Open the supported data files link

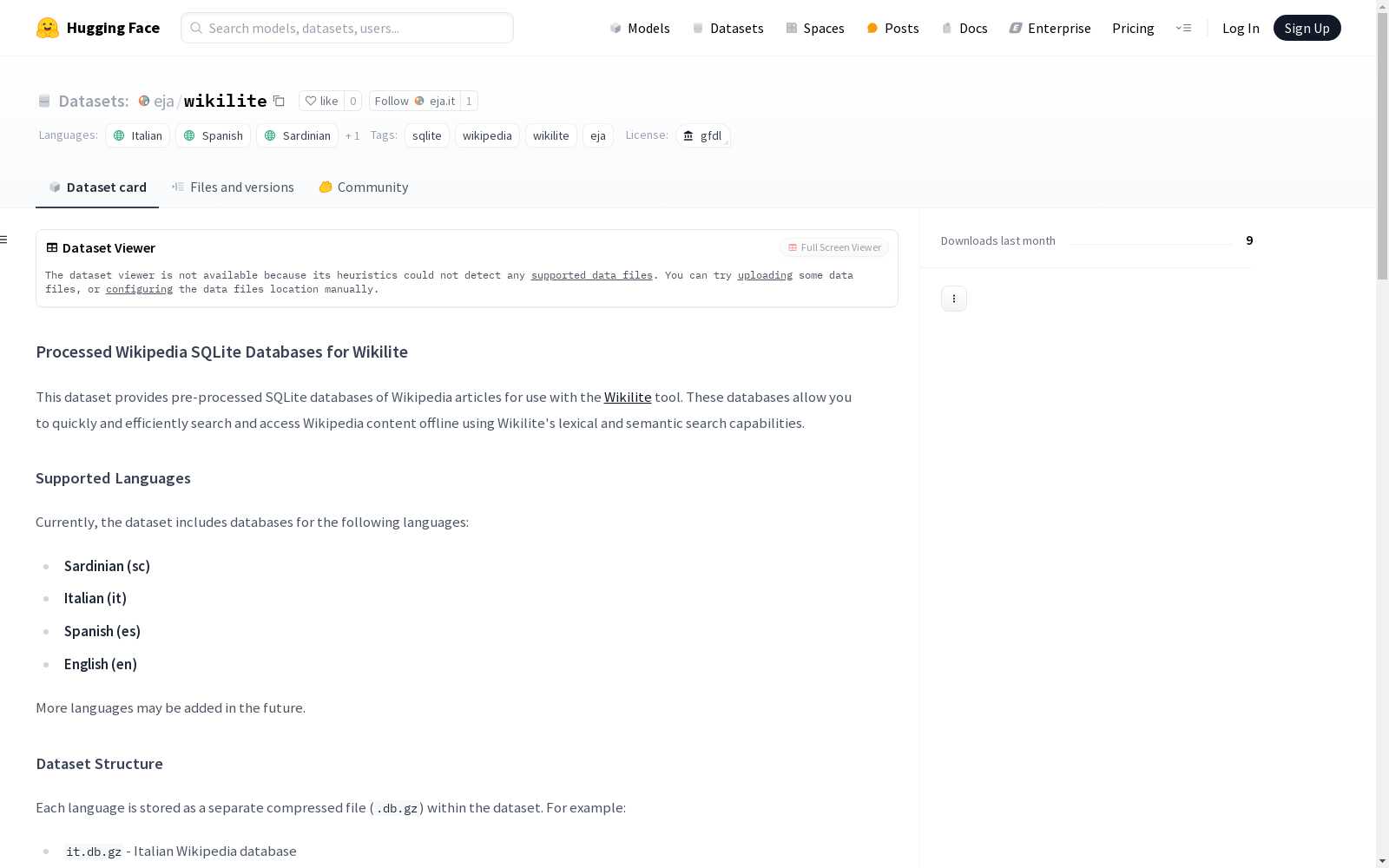(592, 275)
